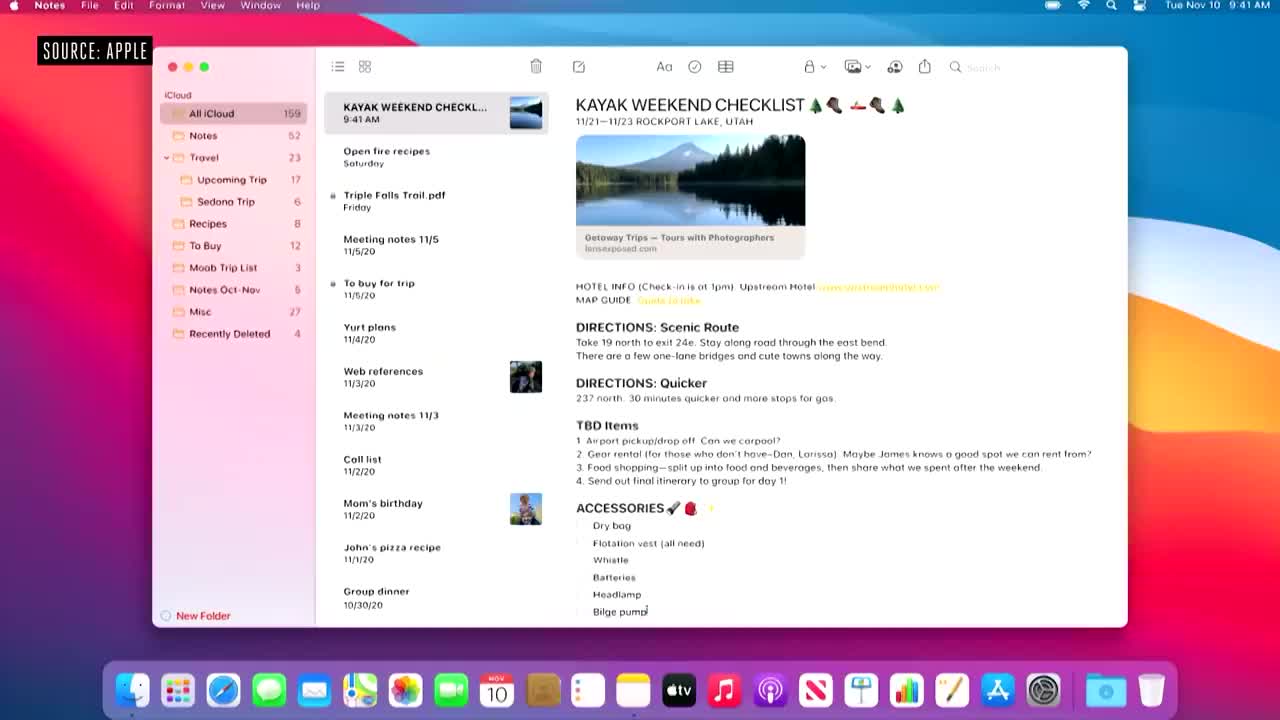1280x720 pixels.
Task: Delete the selected note with trash icon
Action: click(536, 66)
